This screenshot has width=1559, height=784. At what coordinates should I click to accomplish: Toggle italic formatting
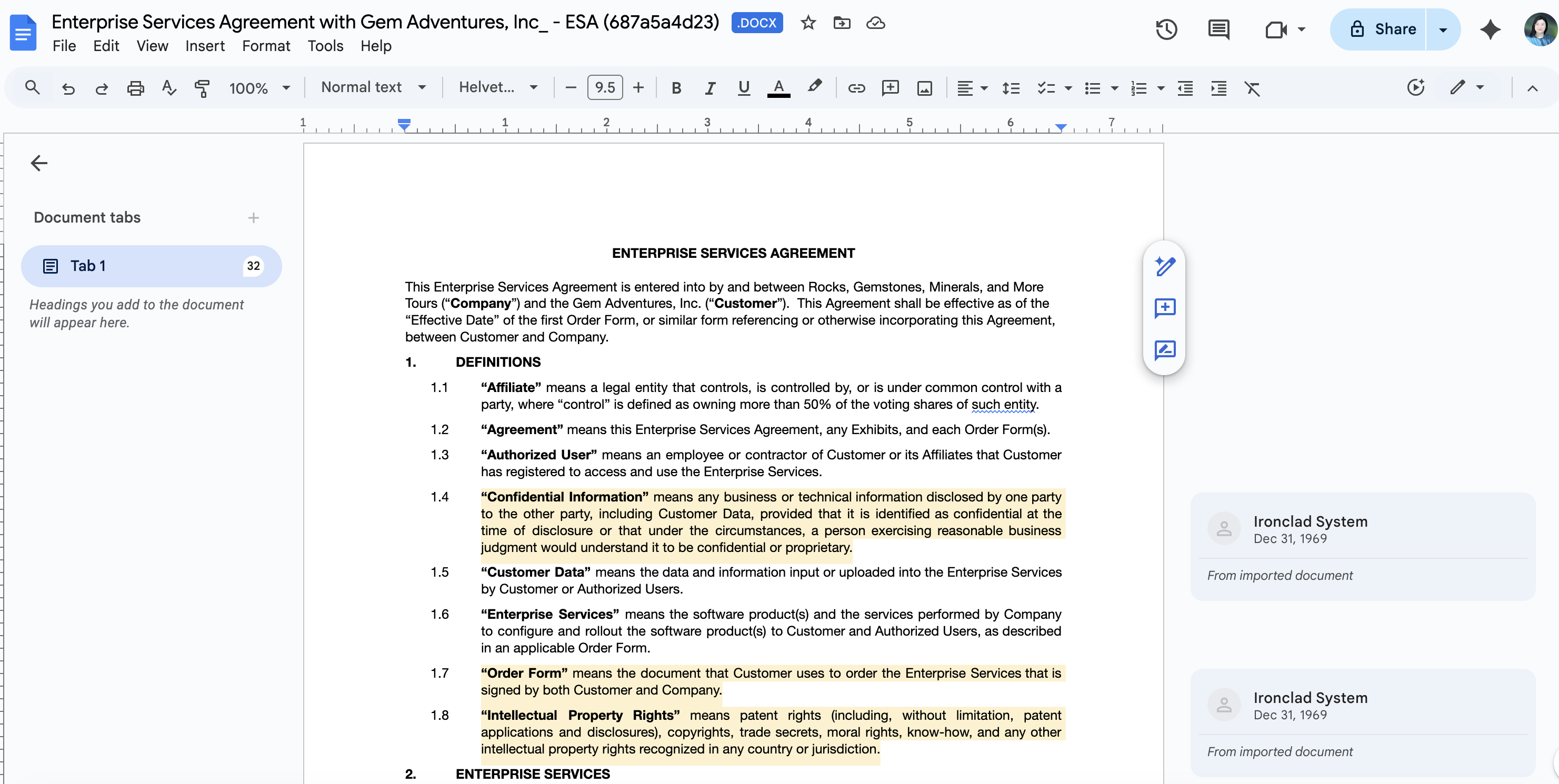pos(710,88)
